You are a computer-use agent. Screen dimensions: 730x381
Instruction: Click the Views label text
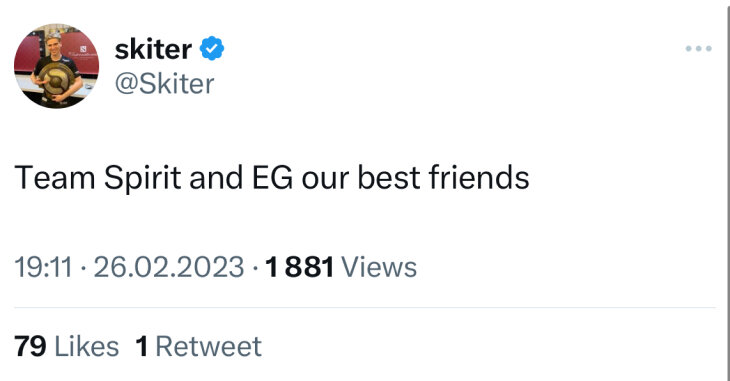379,267
